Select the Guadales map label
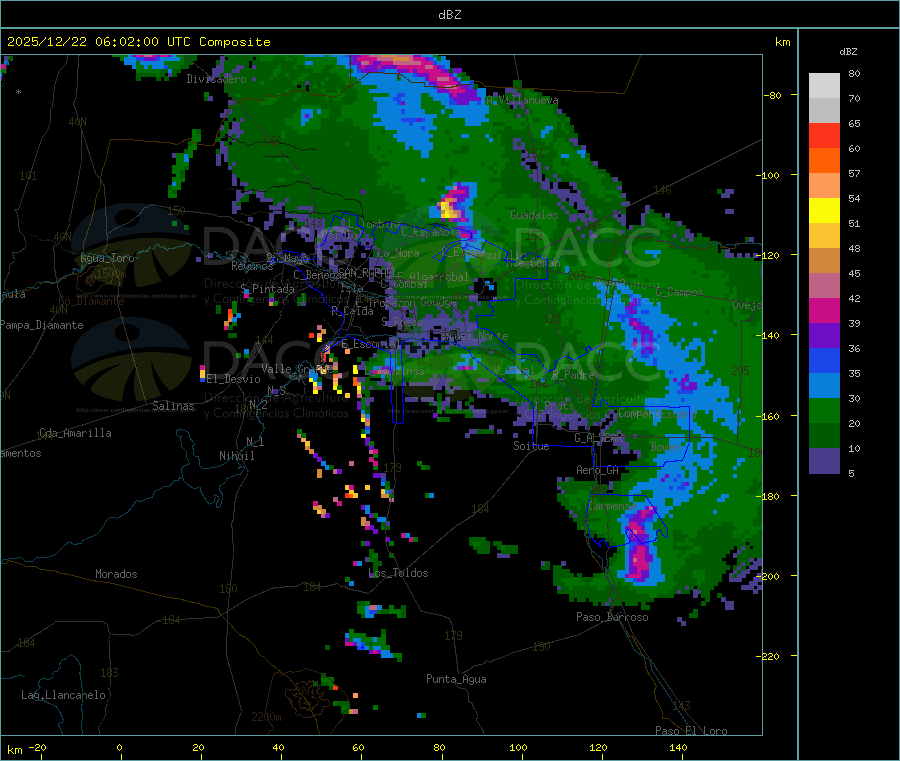 pos(534,215)
